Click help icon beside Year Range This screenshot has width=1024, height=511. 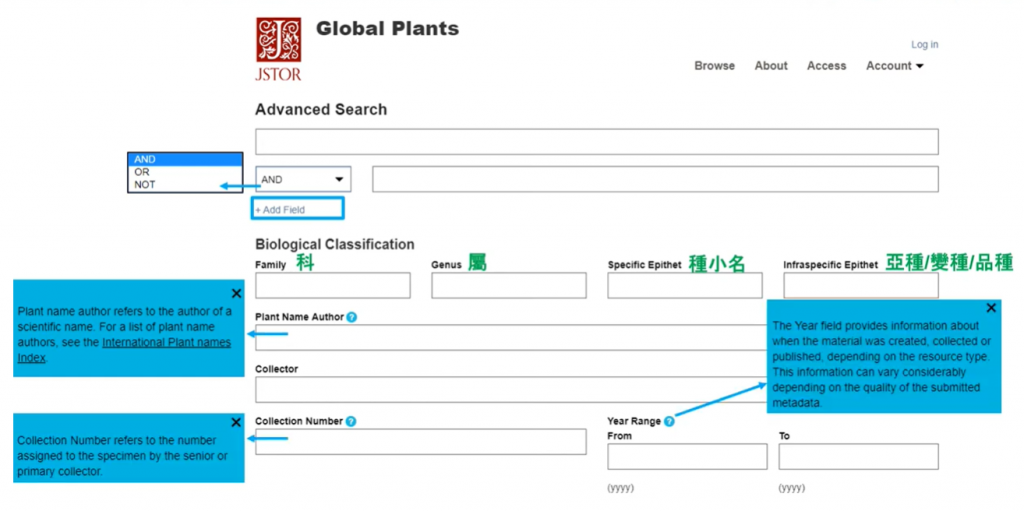[669, 422]
